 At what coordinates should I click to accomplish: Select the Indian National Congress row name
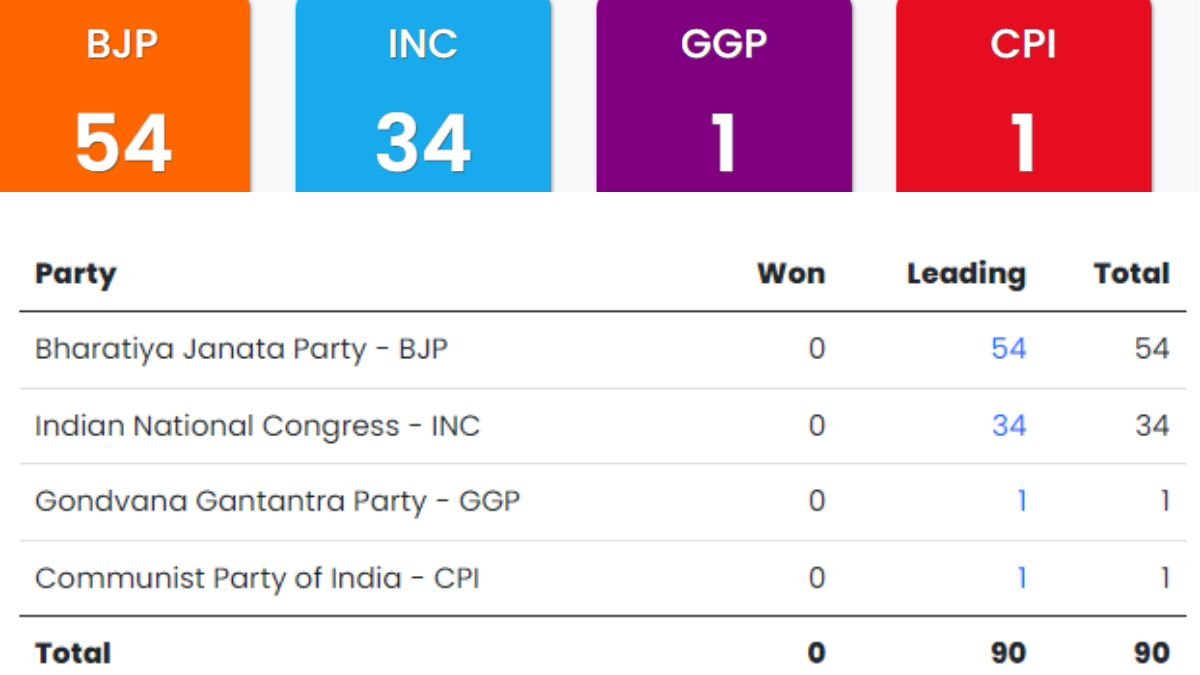[x=257, y=426]
